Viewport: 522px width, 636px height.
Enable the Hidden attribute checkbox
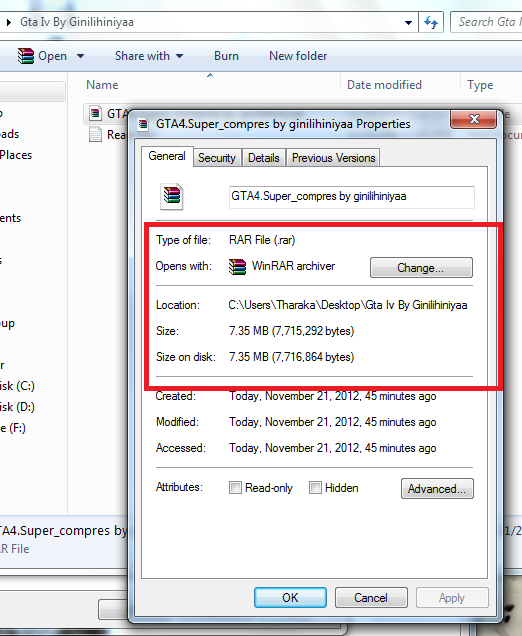tap(315, 487)
